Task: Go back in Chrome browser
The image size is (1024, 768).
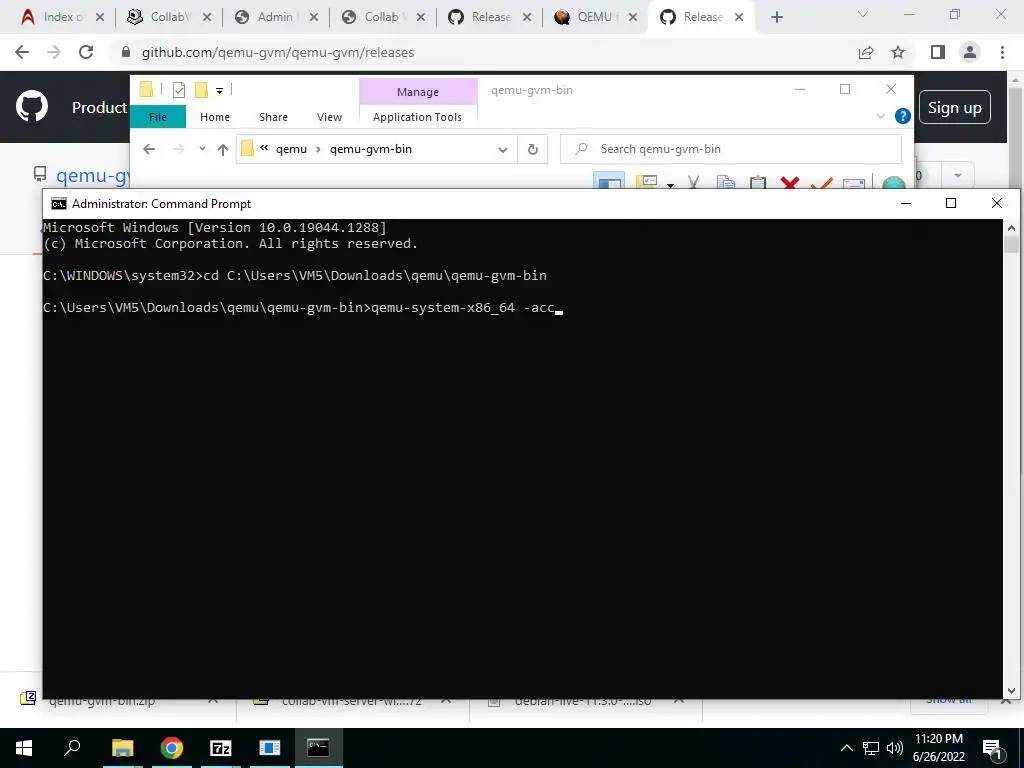Action: tap(22, 52)
